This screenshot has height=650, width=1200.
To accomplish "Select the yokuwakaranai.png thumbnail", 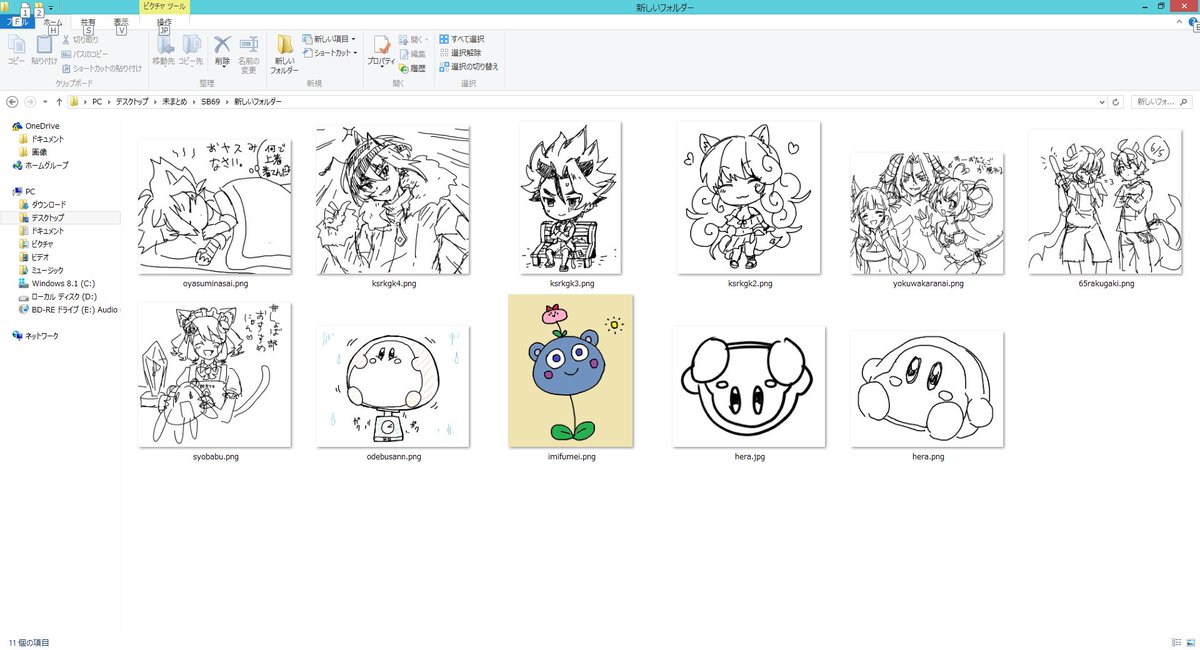I will 927,213.
